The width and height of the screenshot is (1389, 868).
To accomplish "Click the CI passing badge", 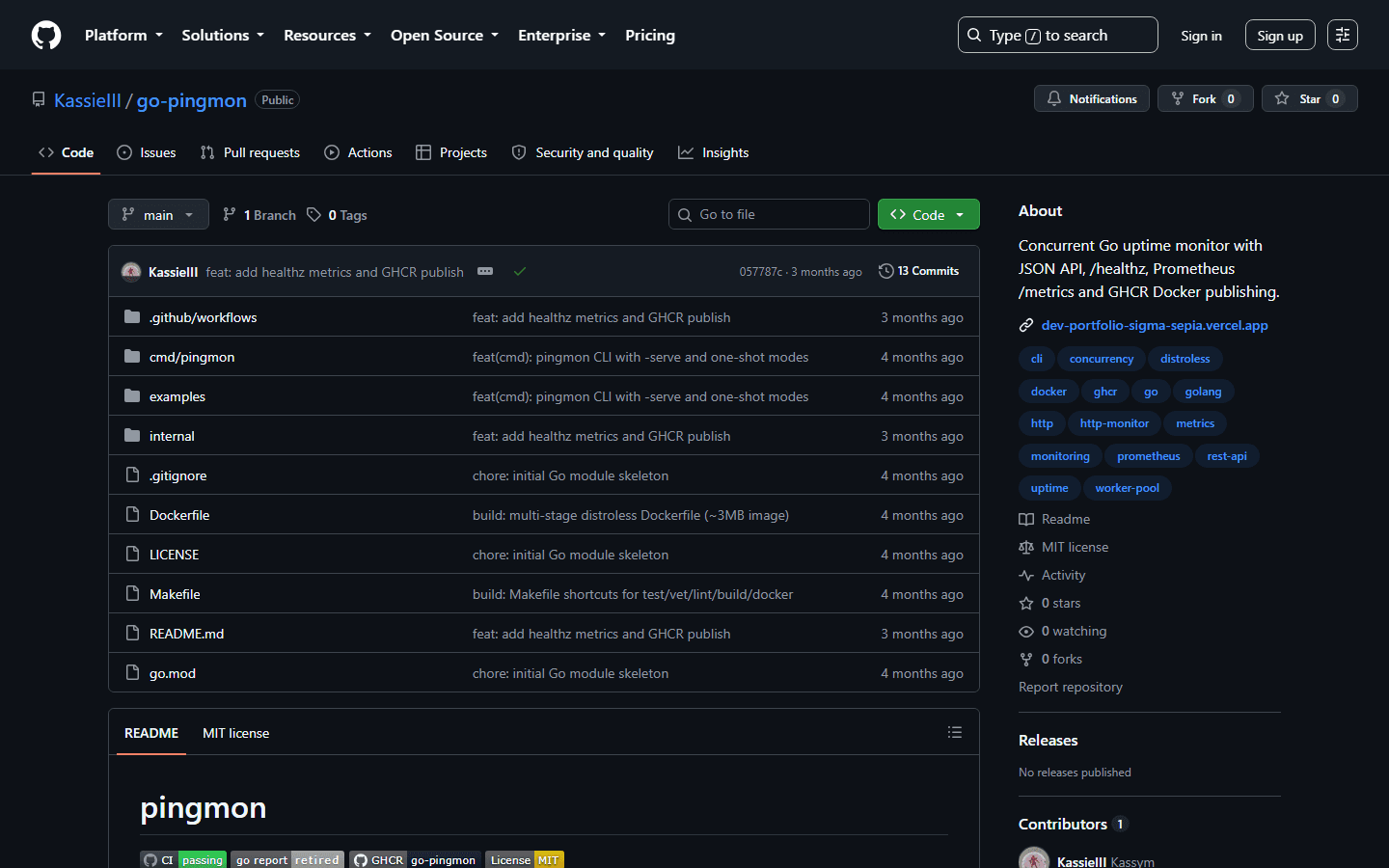I will click(183, 859).
